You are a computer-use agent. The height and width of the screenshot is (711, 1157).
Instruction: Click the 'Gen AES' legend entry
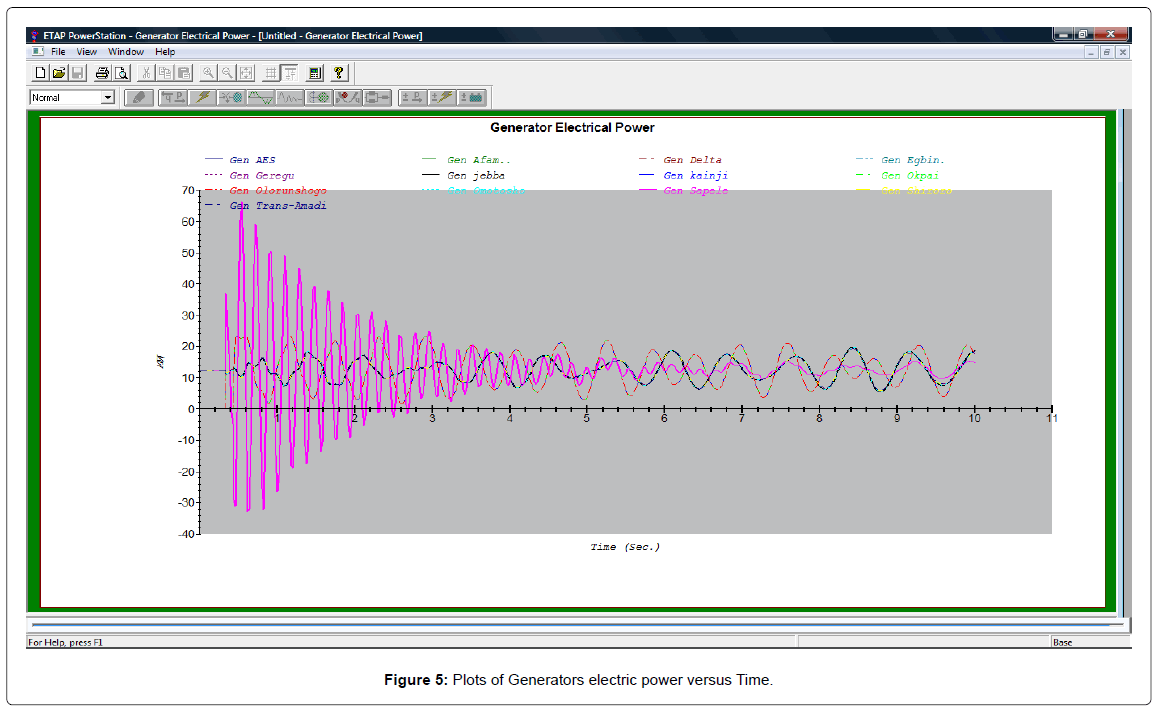click(240, 159)
